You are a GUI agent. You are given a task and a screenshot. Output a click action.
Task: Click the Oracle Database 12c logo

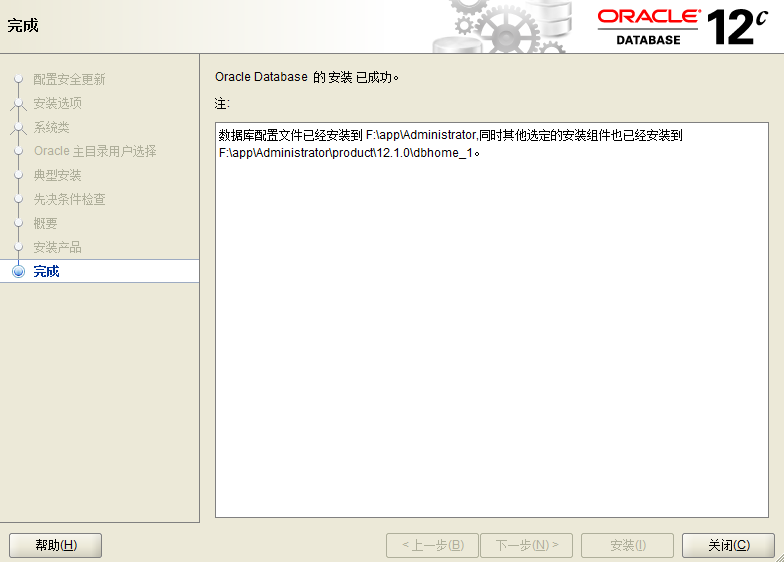(682, 26)
